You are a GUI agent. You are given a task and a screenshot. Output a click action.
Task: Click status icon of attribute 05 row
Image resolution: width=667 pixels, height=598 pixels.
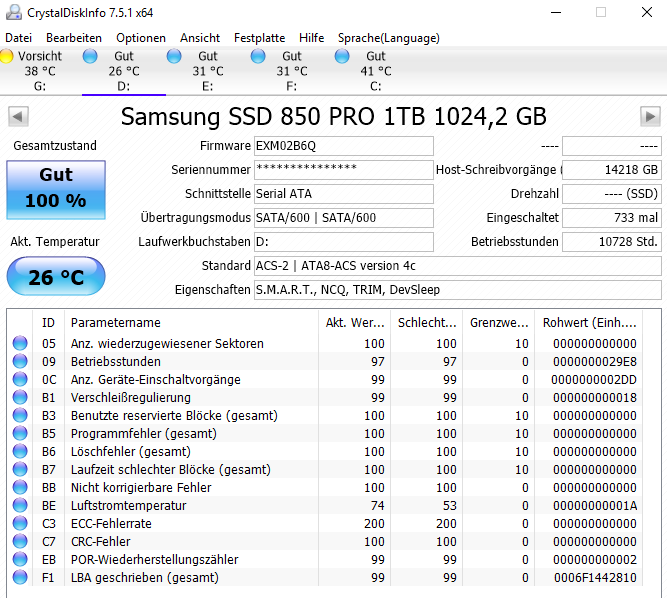pos(20,343)
